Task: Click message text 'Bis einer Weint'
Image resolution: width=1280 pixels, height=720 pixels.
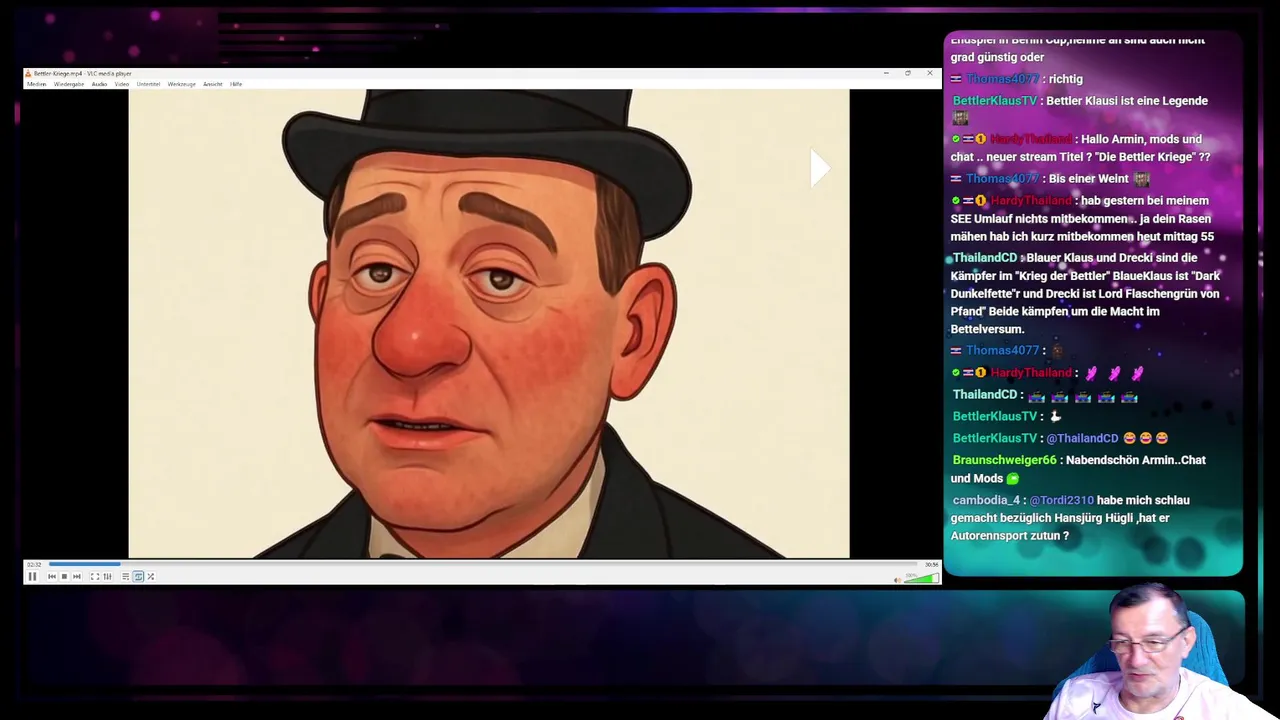Action: (x=1088, y=179)
